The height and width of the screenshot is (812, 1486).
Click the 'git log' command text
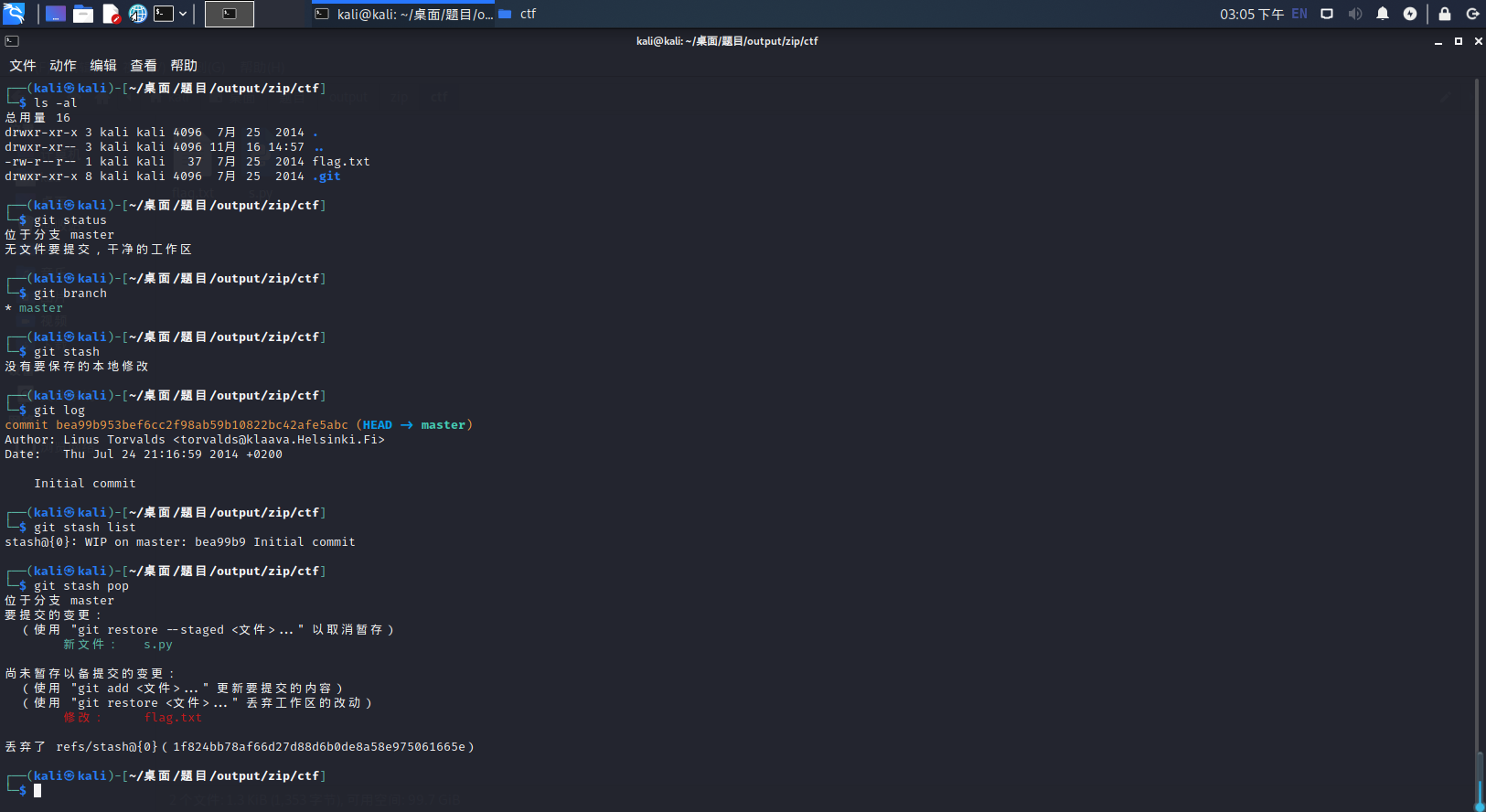(59, 411)
